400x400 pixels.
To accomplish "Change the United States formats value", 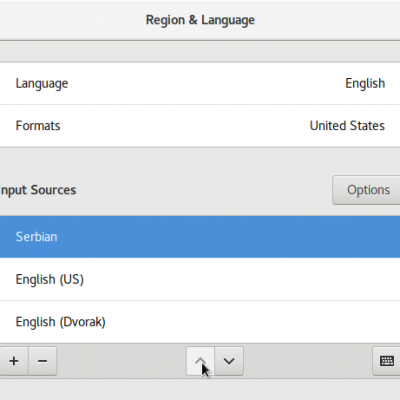I will [x=347, y=126].
